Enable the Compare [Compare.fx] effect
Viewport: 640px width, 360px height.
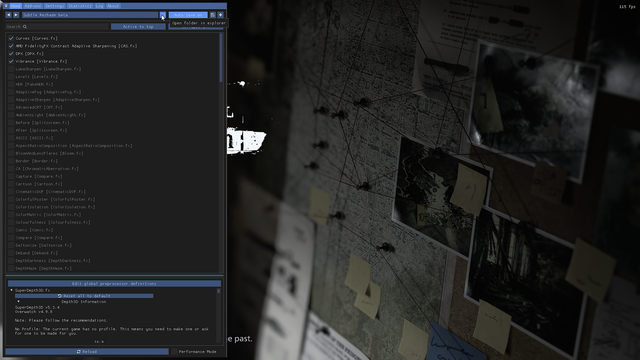11,238
